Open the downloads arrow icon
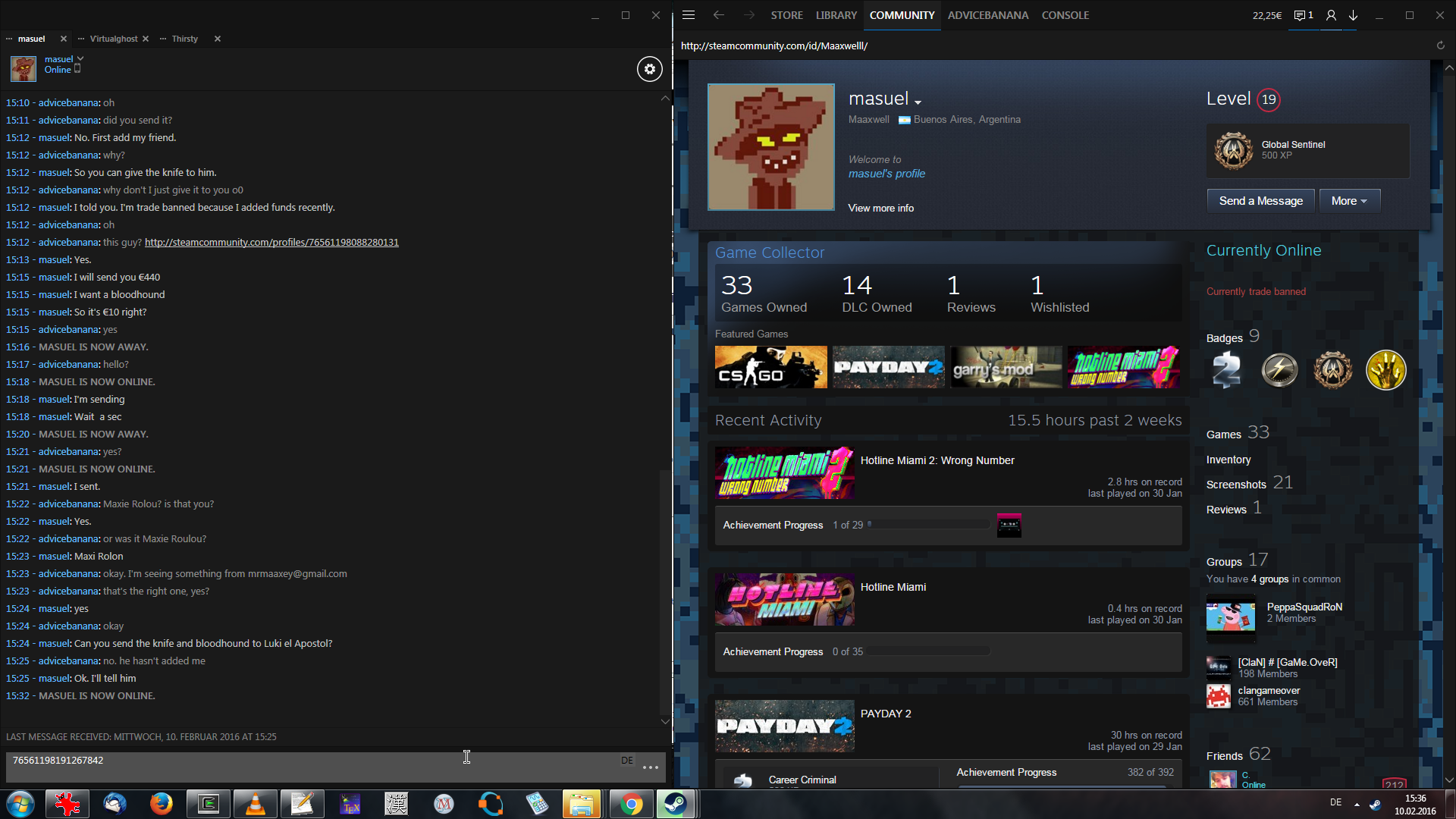 1353,15
